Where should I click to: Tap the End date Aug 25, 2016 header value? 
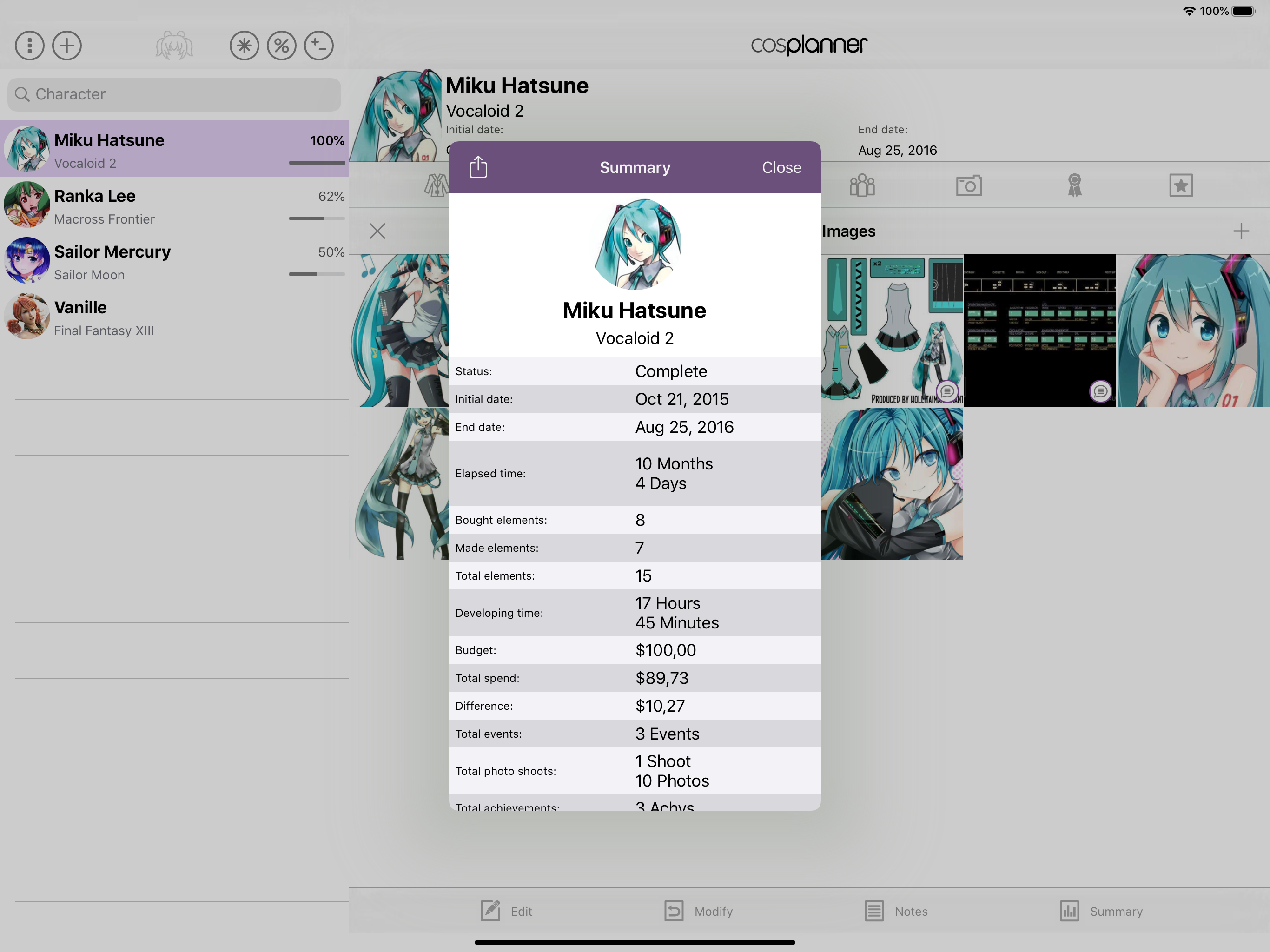click(897, 151)
